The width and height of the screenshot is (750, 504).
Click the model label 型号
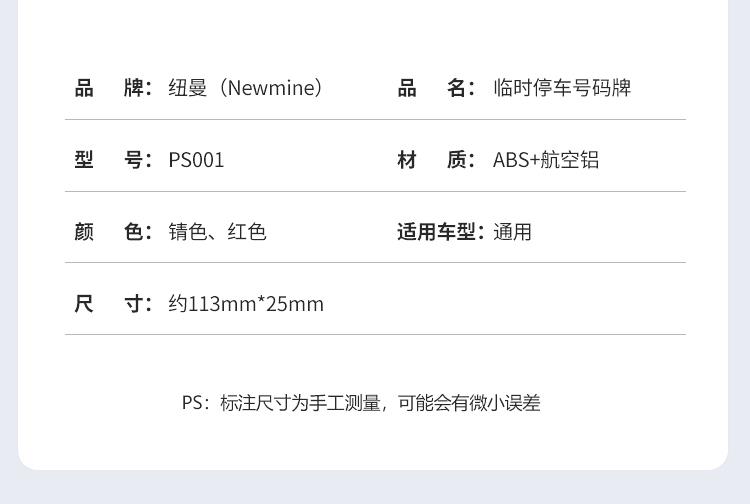coord(113,160)
